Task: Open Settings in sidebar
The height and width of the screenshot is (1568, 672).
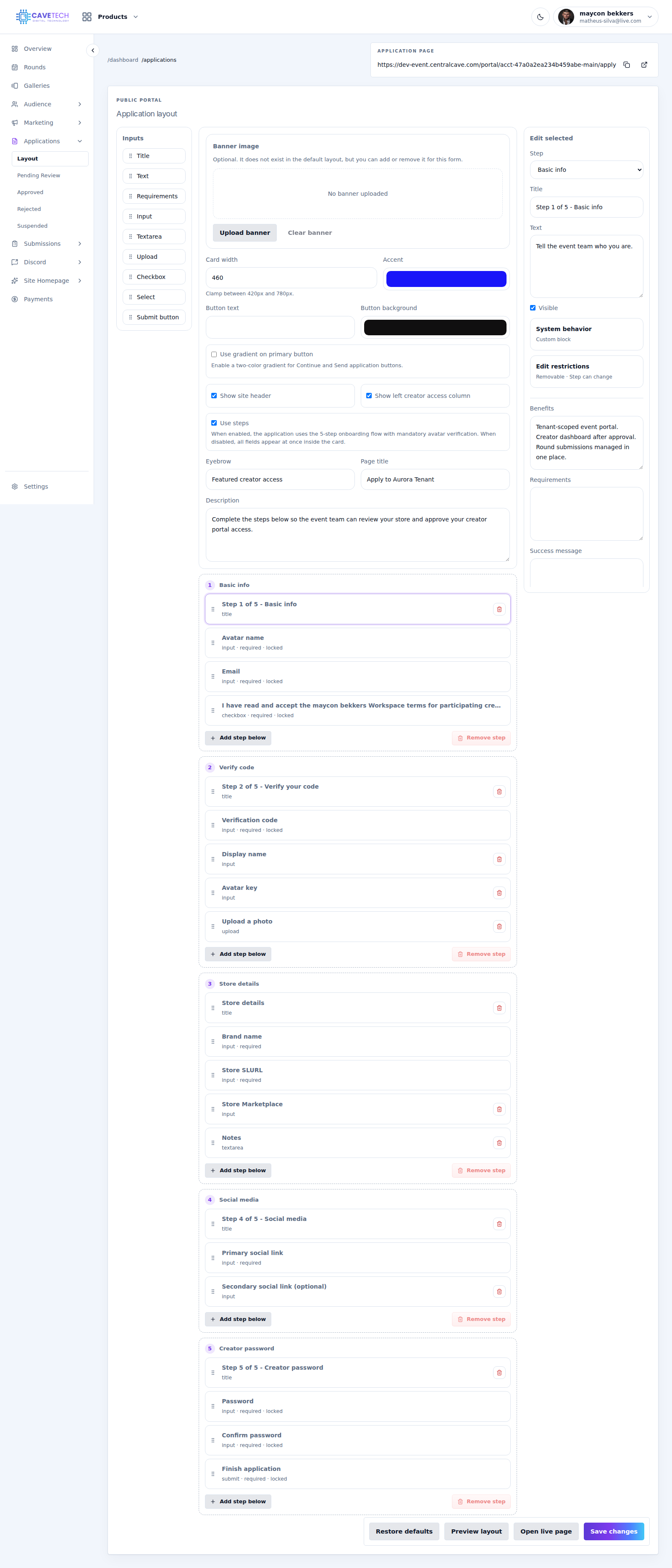Action: [47, 487]
